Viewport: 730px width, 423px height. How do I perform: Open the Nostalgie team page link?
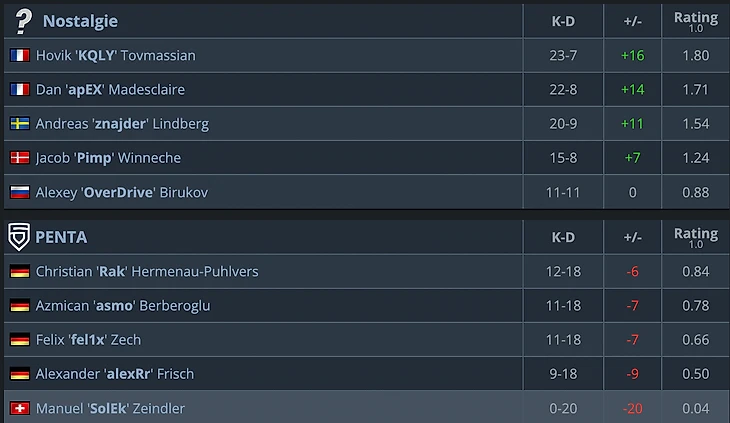[x=80, y=21]
